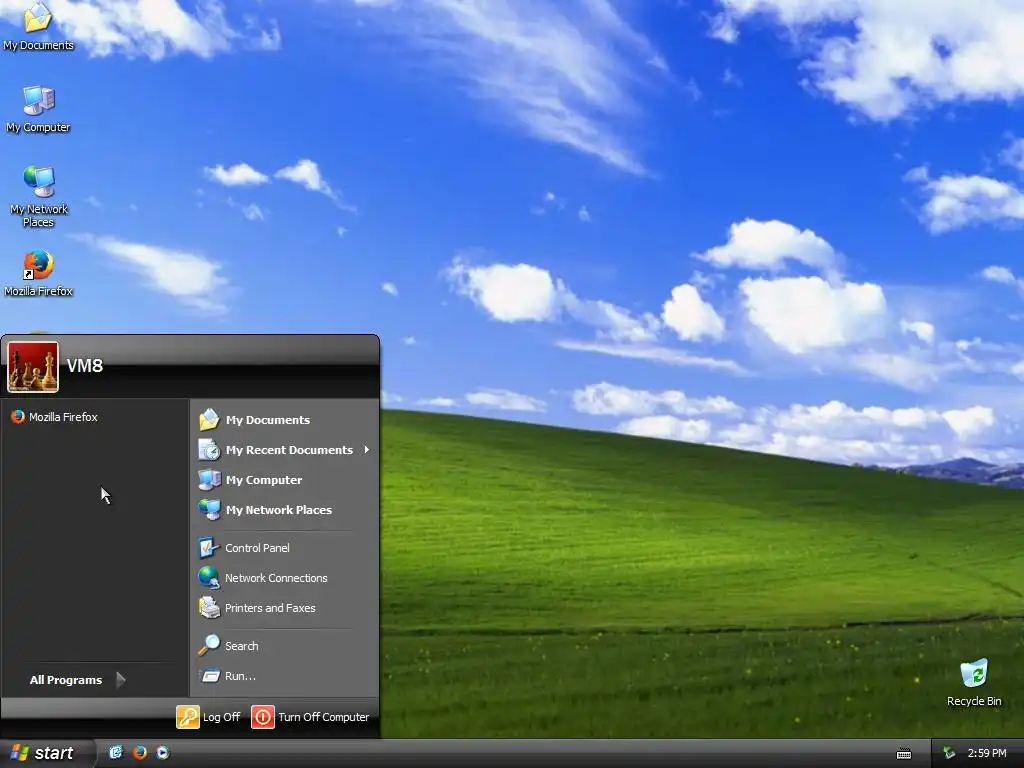
Task: Expand arrow beside My Recent Documents
Action: 366,449
